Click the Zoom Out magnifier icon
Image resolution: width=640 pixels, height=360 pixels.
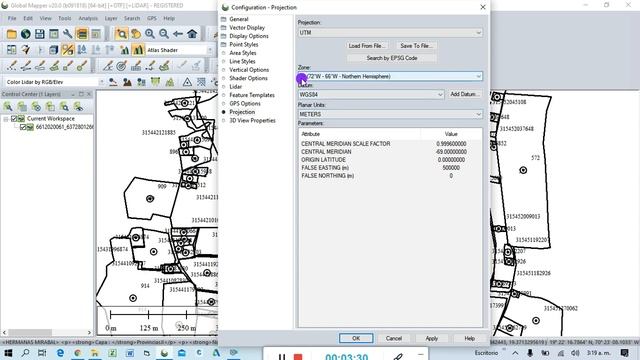tap(164, 34)
